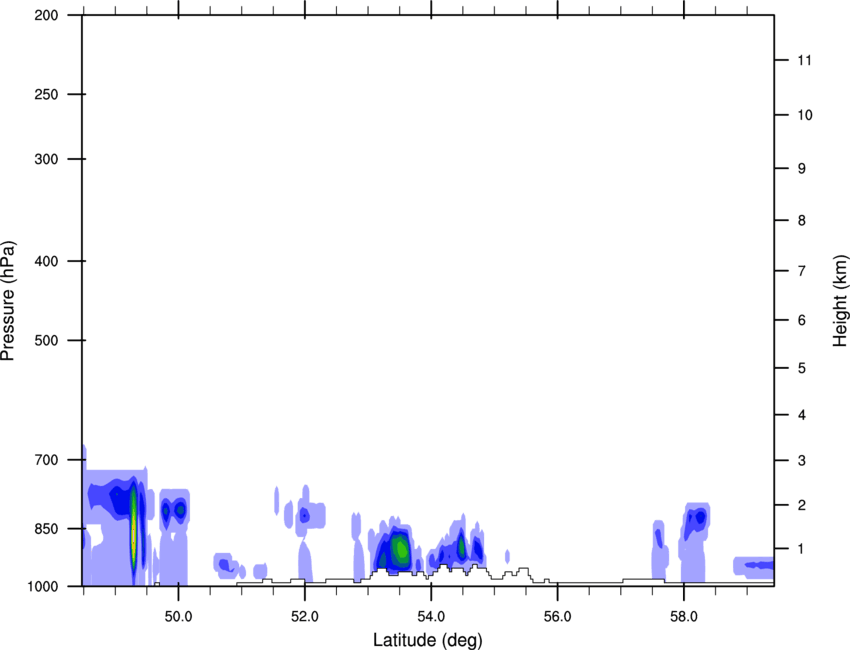
Task: Click the 11 km height label
Action: pyautogui.click(x=804, y=60)
